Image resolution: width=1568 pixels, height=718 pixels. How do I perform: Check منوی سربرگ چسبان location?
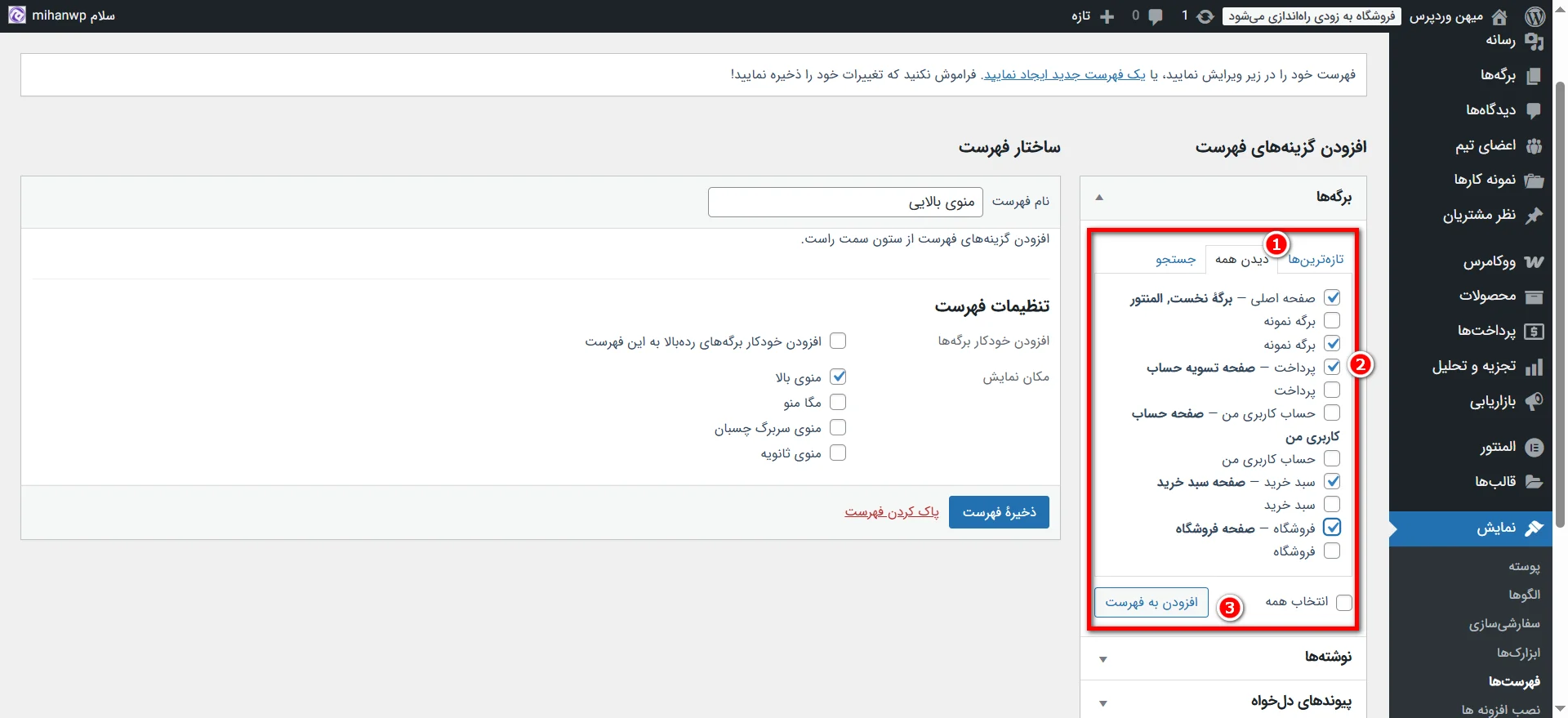(838, 427)
